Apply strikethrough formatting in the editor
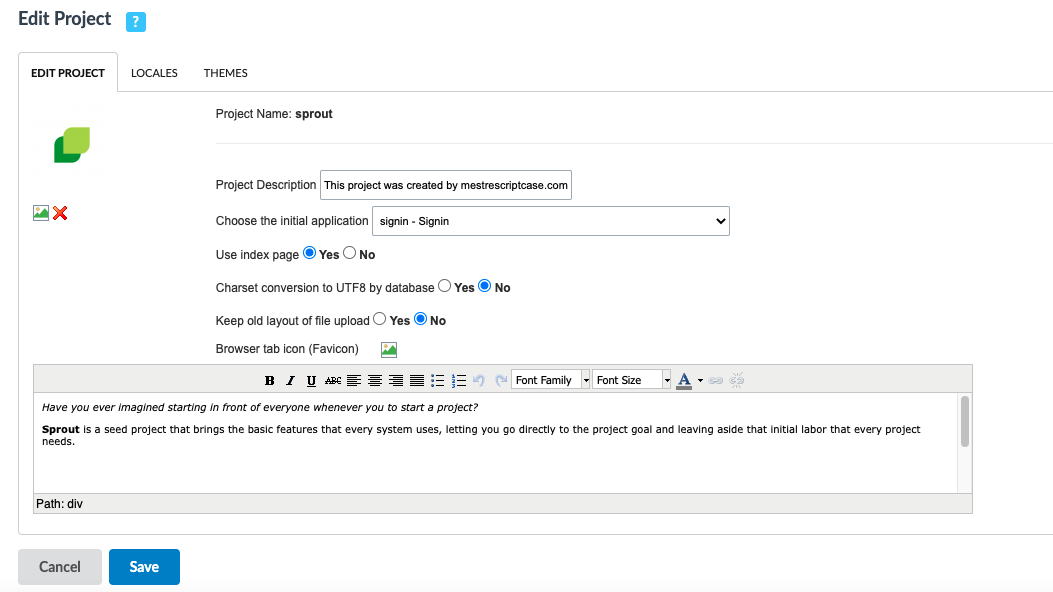The image size is (1053, 592). (332, 381)
